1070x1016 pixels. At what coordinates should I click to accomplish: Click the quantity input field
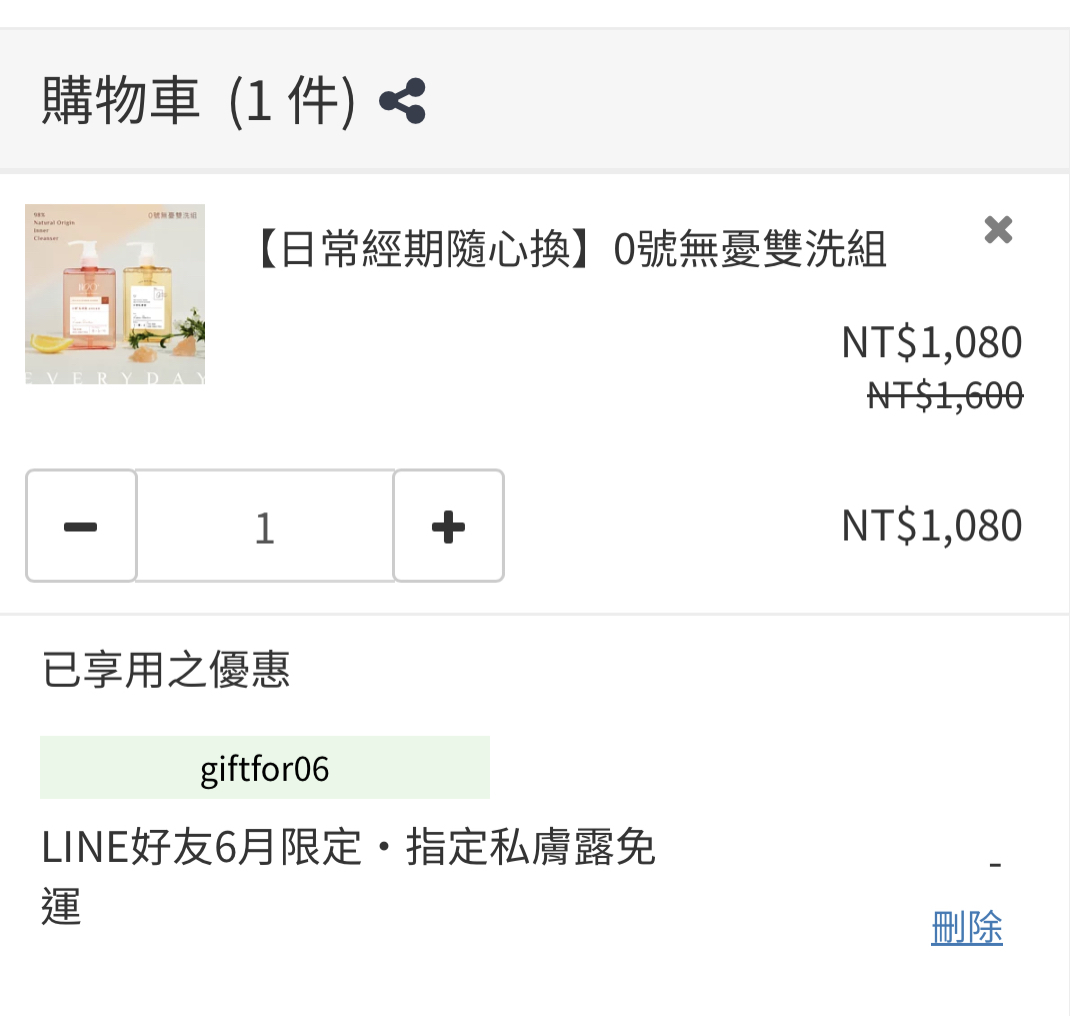click(x=265, y=526)
